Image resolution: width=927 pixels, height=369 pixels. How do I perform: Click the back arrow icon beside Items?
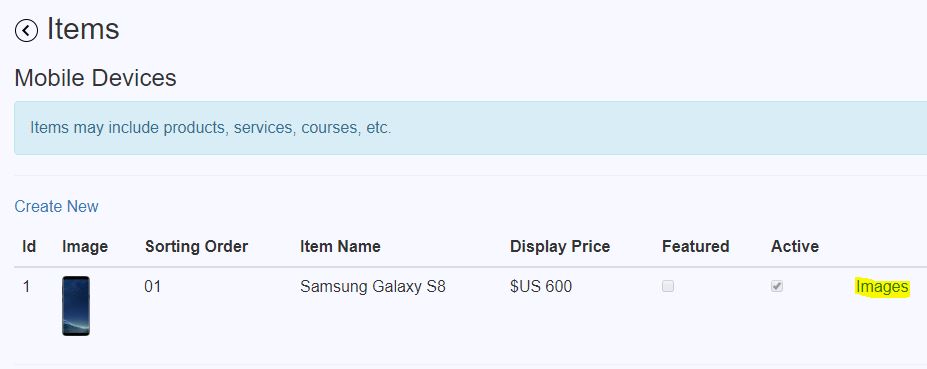point(26,30)
